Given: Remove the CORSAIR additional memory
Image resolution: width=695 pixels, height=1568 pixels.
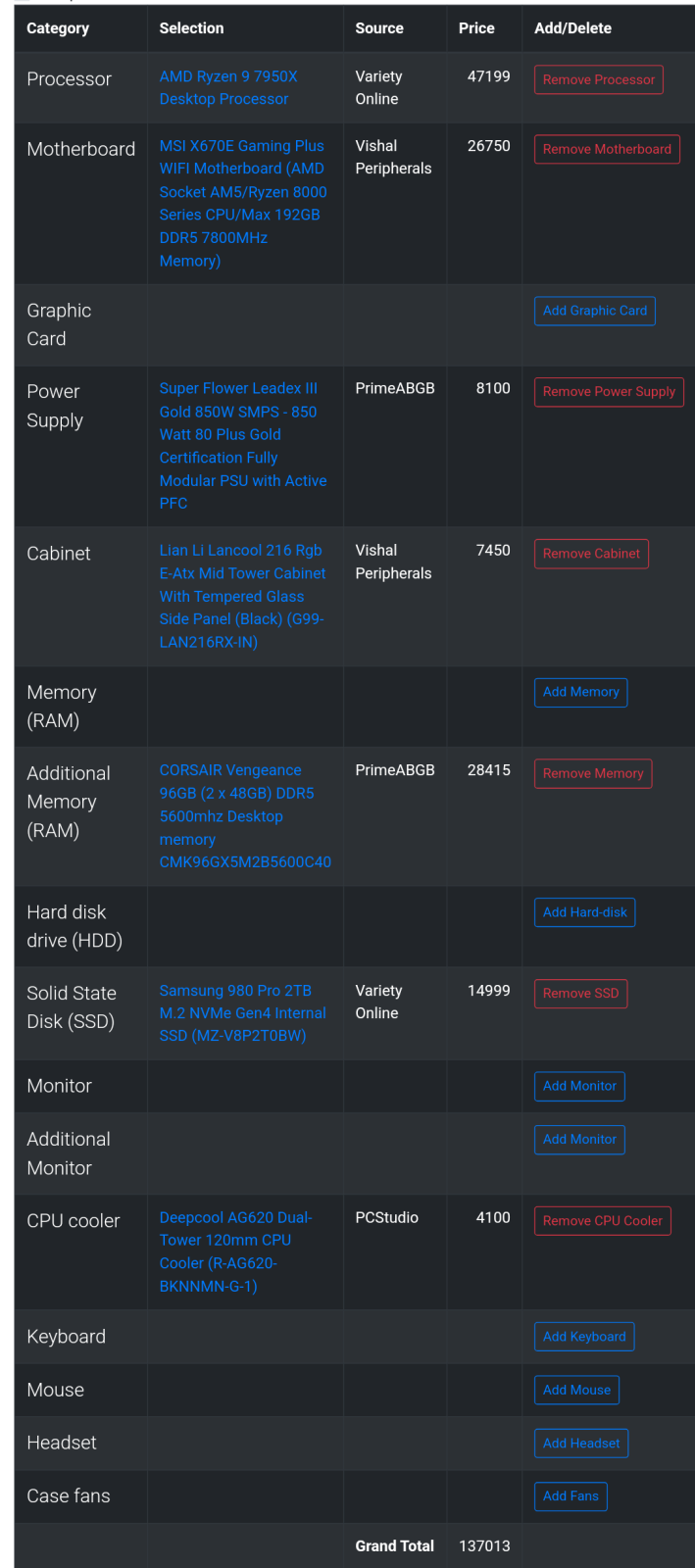Looking at the screenshot, I should [x=593, y=774].
